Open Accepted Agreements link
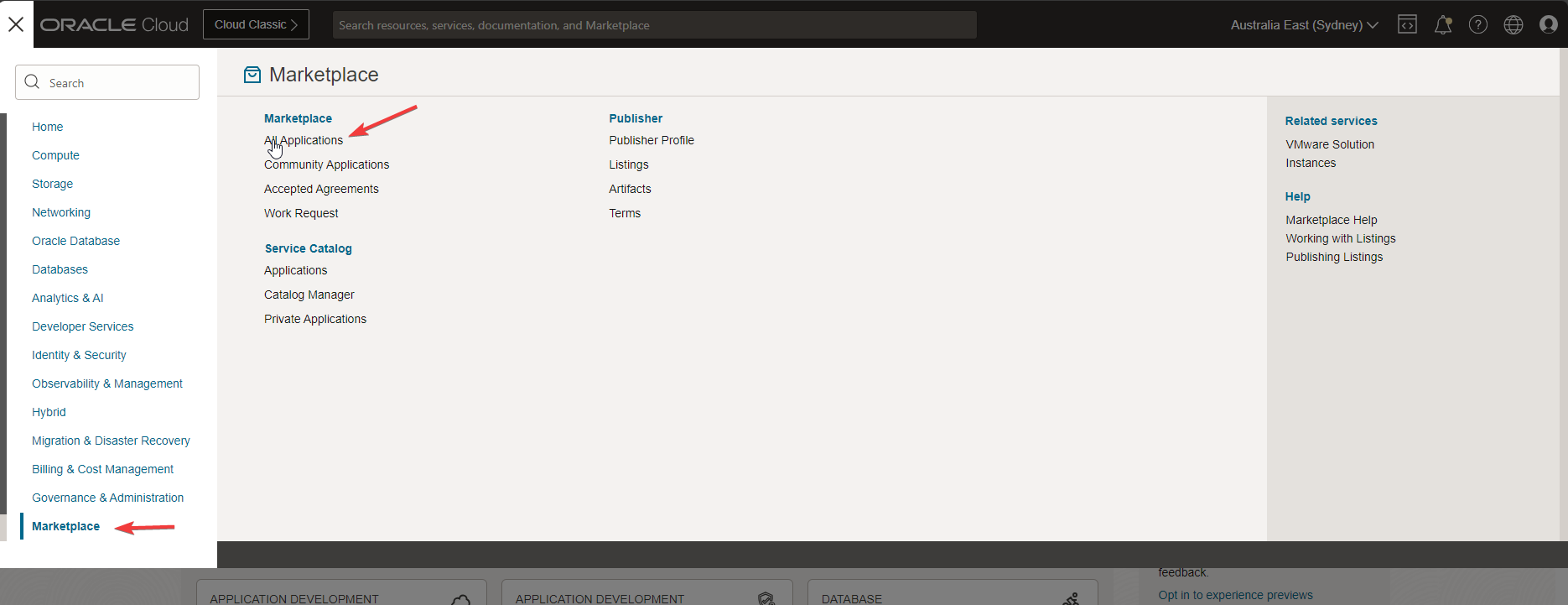This screenshot has height=605, width=1568. coord(321,189)
